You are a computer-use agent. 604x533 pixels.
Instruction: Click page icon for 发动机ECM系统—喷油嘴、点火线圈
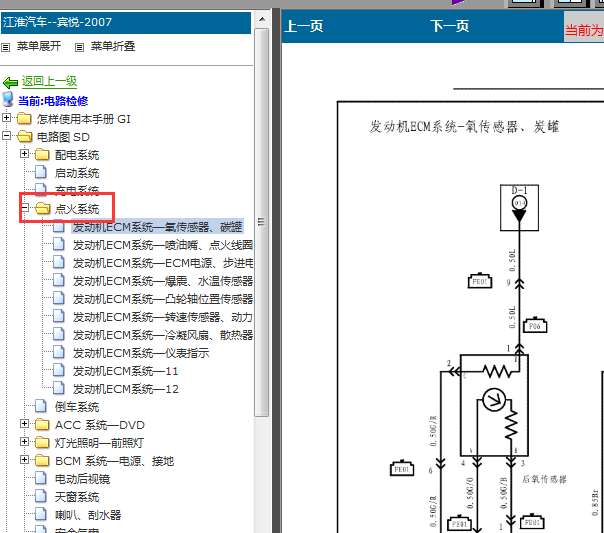(59, 244)
